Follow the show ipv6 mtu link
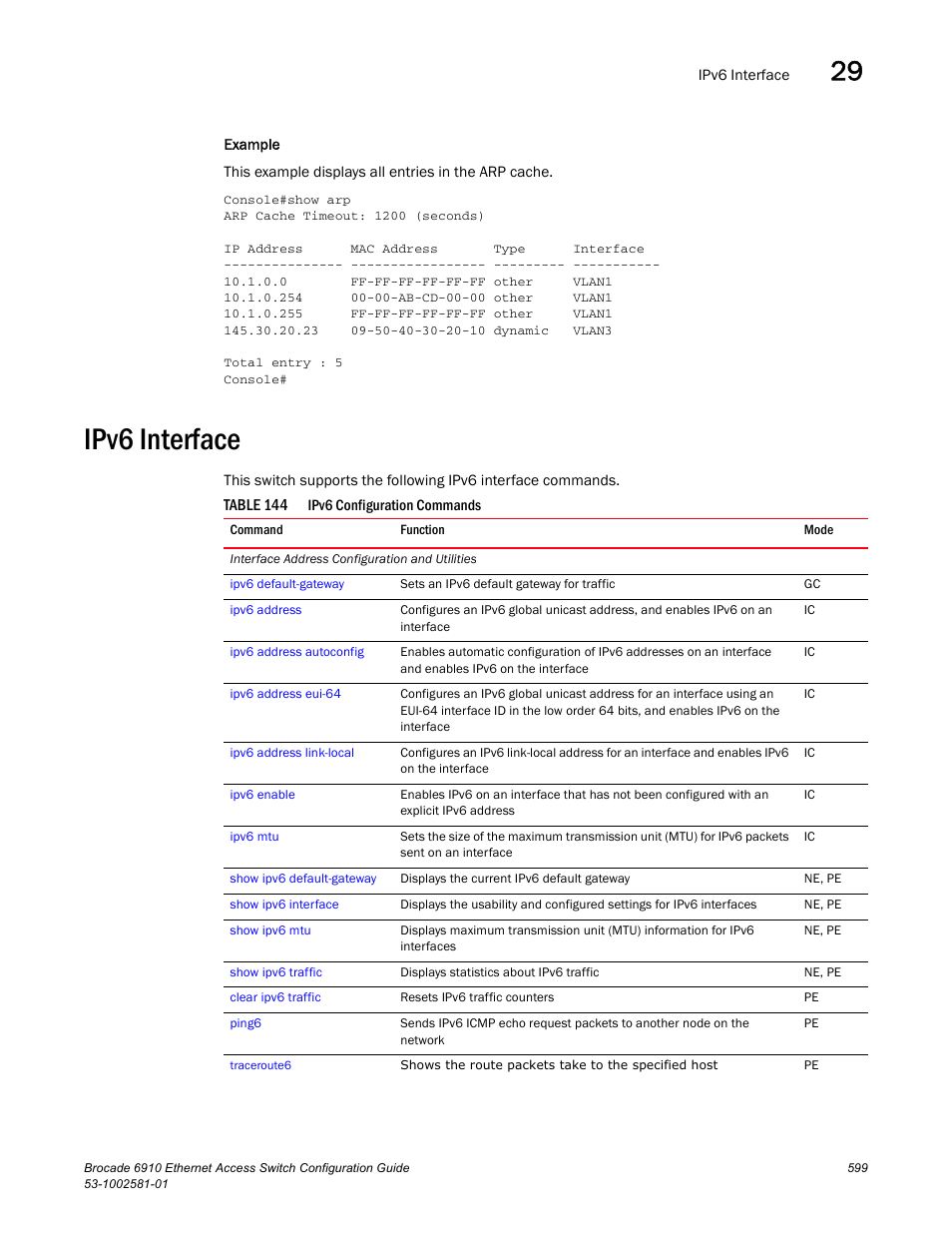 (269, 930)
